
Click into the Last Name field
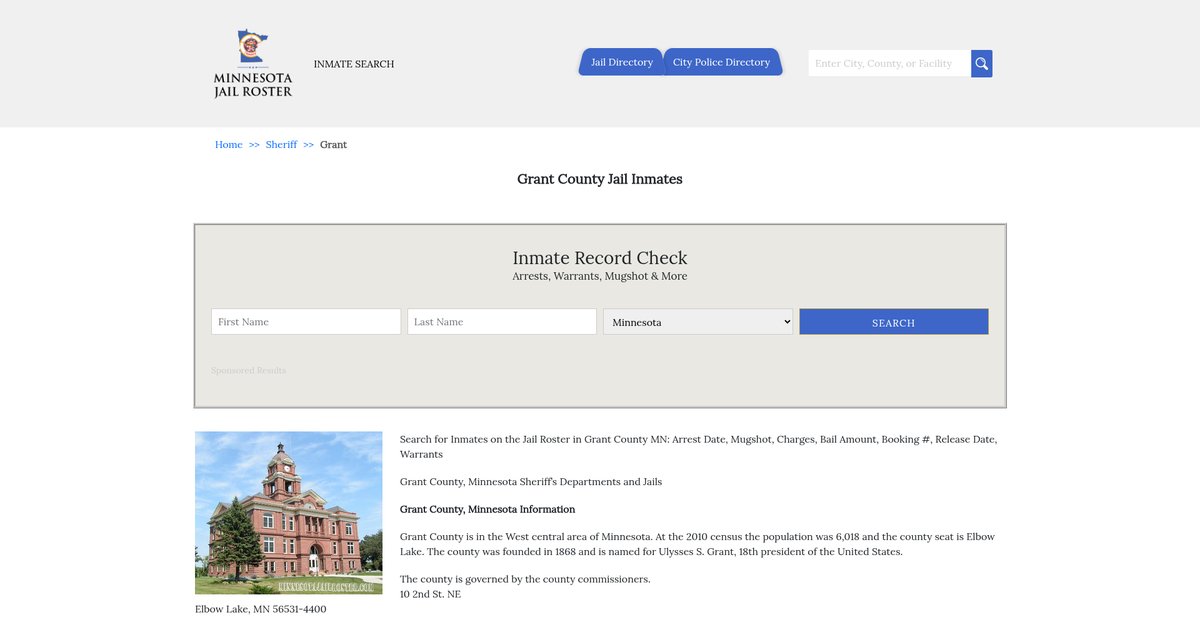502,322
